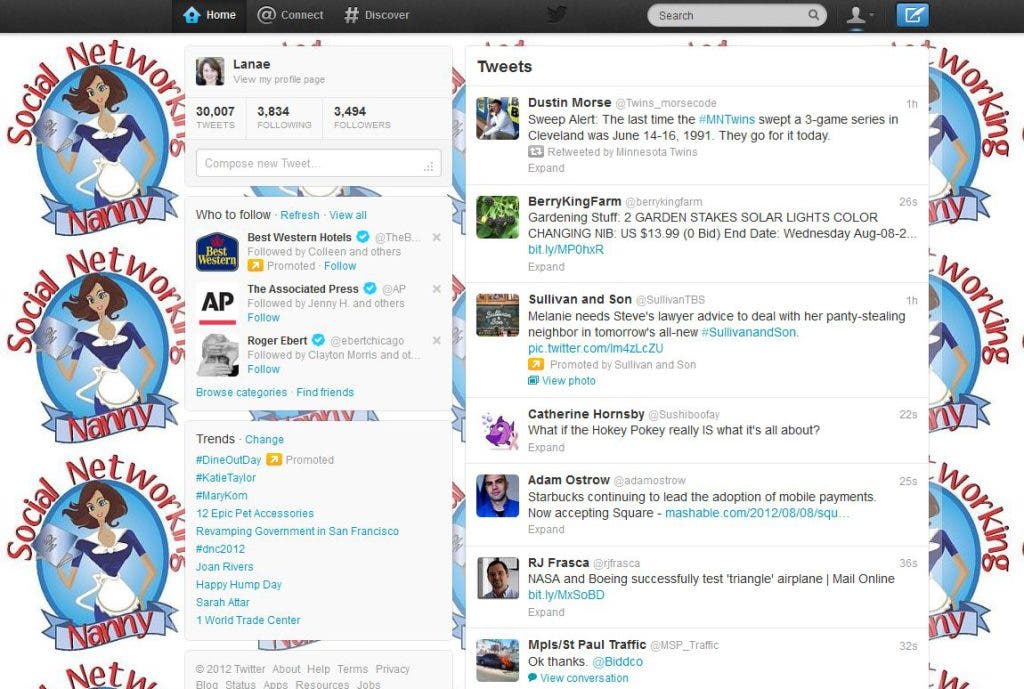
Task: Click promoted arrow icon beside Best Western
Action: coord(255,266)
